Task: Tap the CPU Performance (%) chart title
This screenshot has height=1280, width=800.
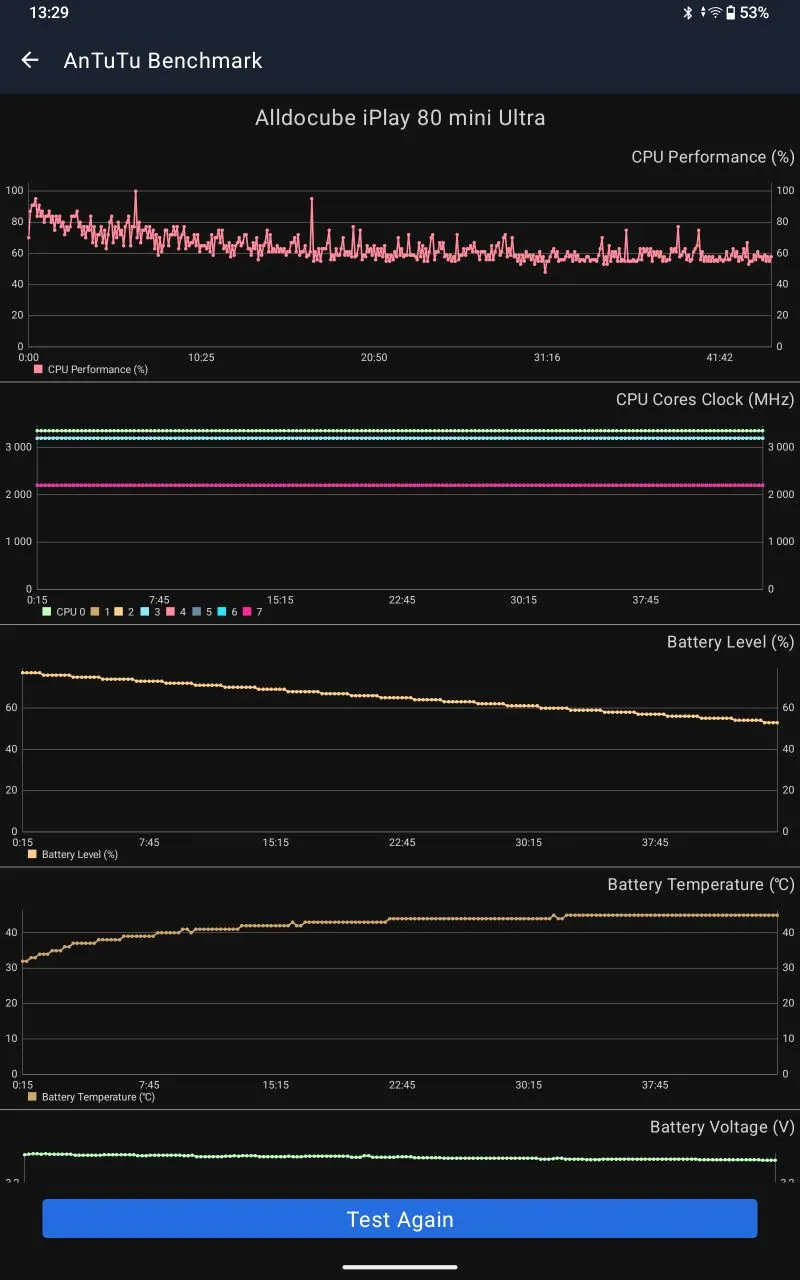Action: [x=713, y=157]
